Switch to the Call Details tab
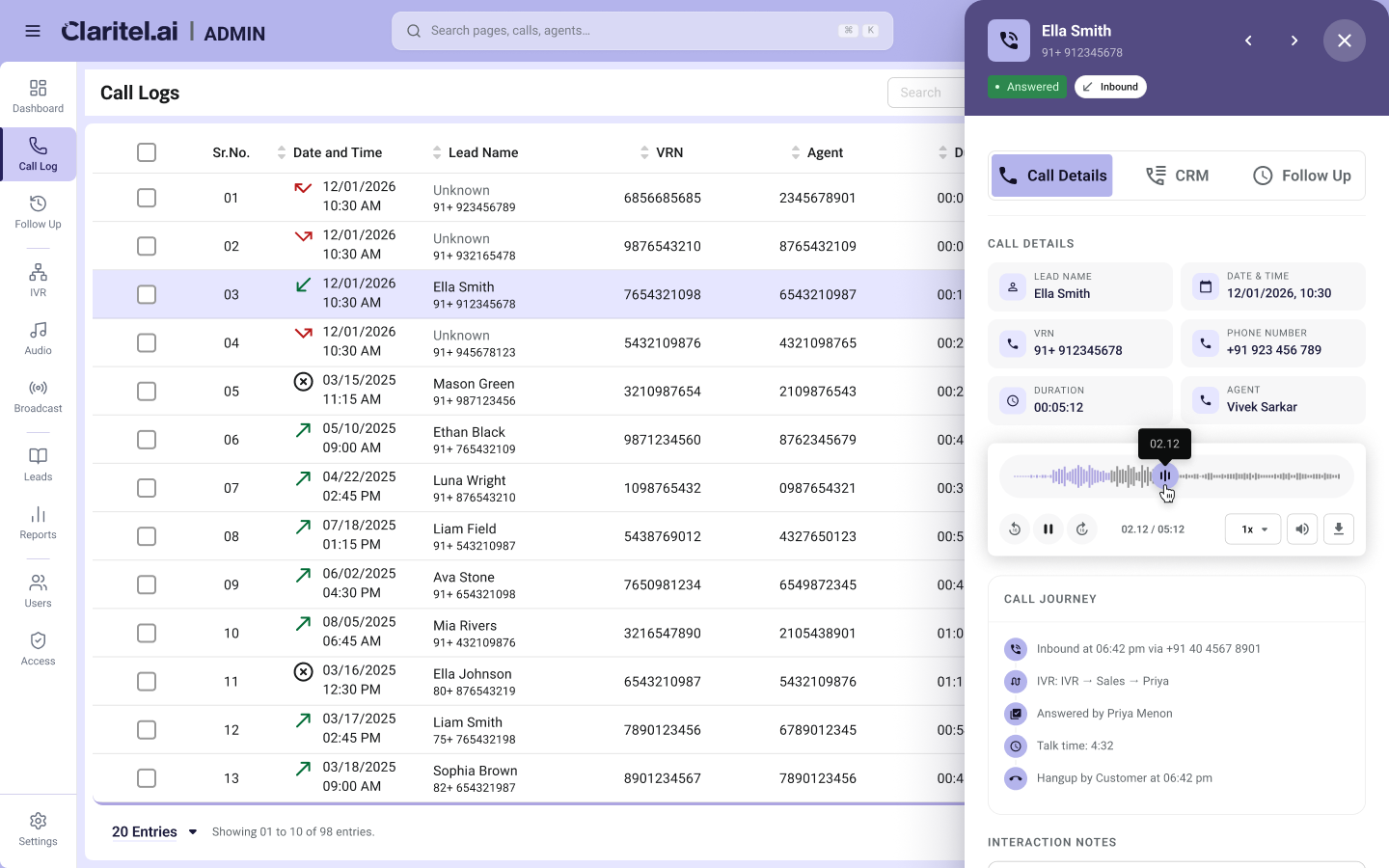 1052,176
